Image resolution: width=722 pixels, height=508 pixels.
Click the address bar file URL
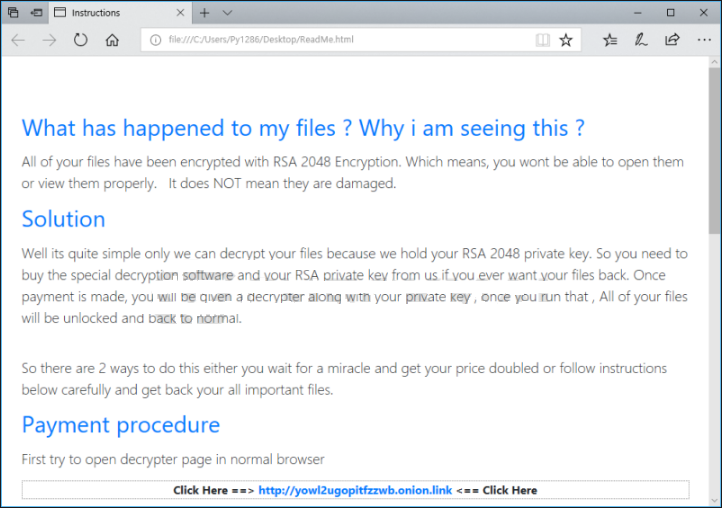(261, 40)
